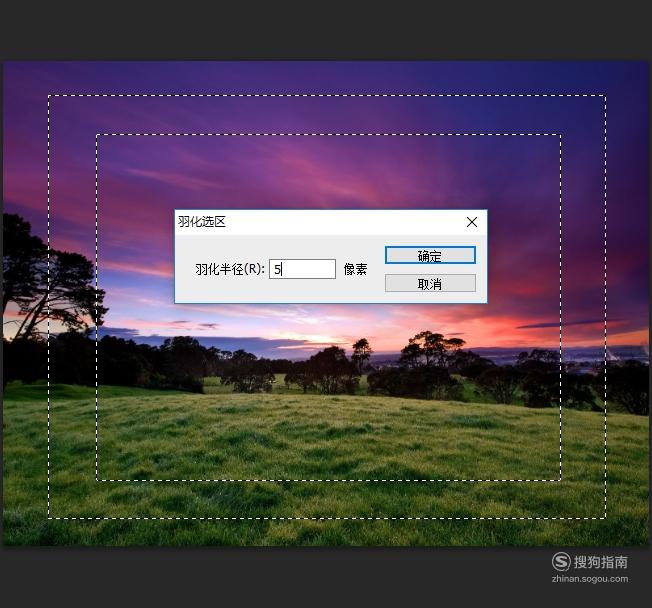The width and height of the screenshot is (652, 608).
Task: Close the 羽化选区 dialog with X
Action: [x=472, y=222]
